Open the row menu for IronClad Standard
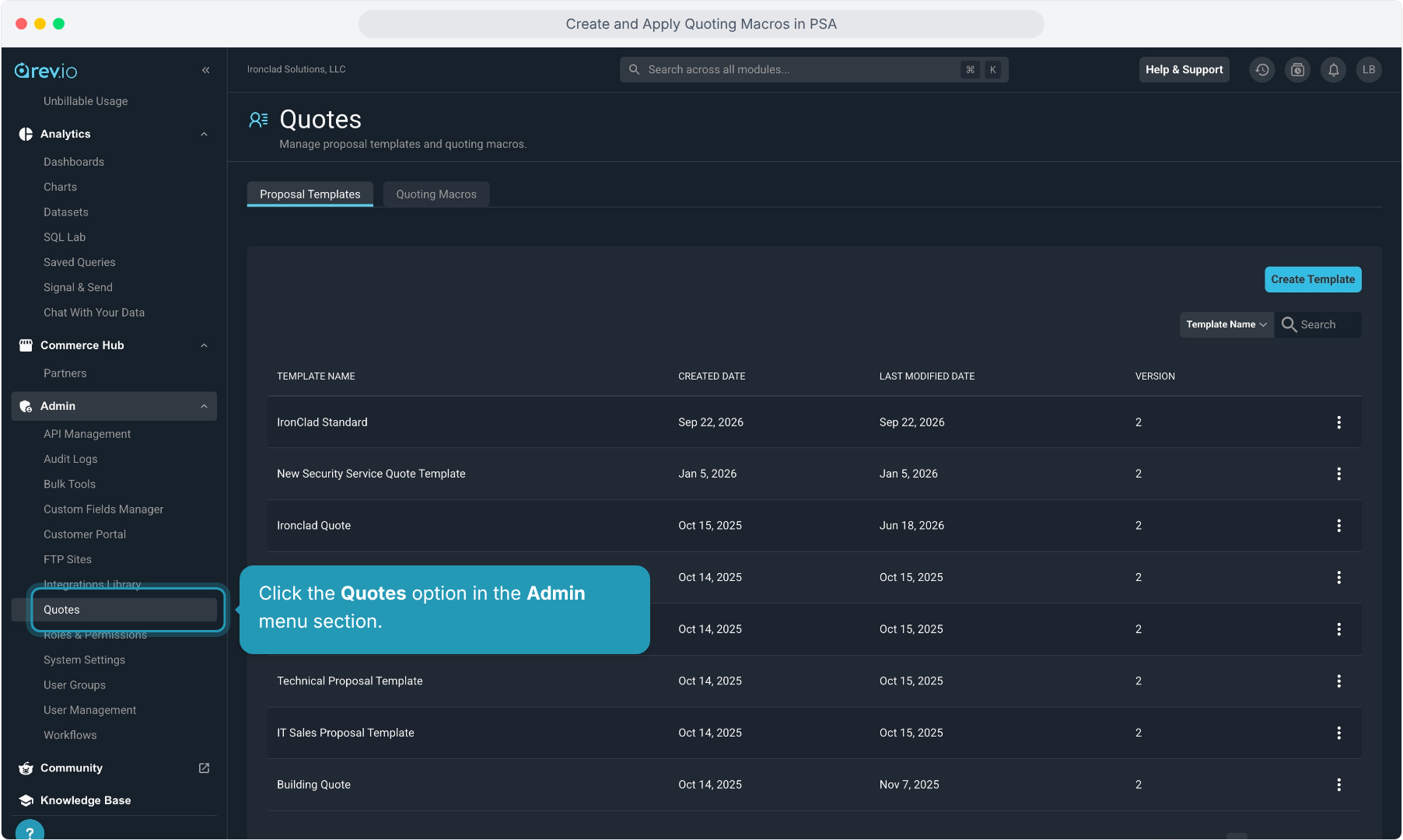Screen dimensions: 1403x840 point(1338,422)
